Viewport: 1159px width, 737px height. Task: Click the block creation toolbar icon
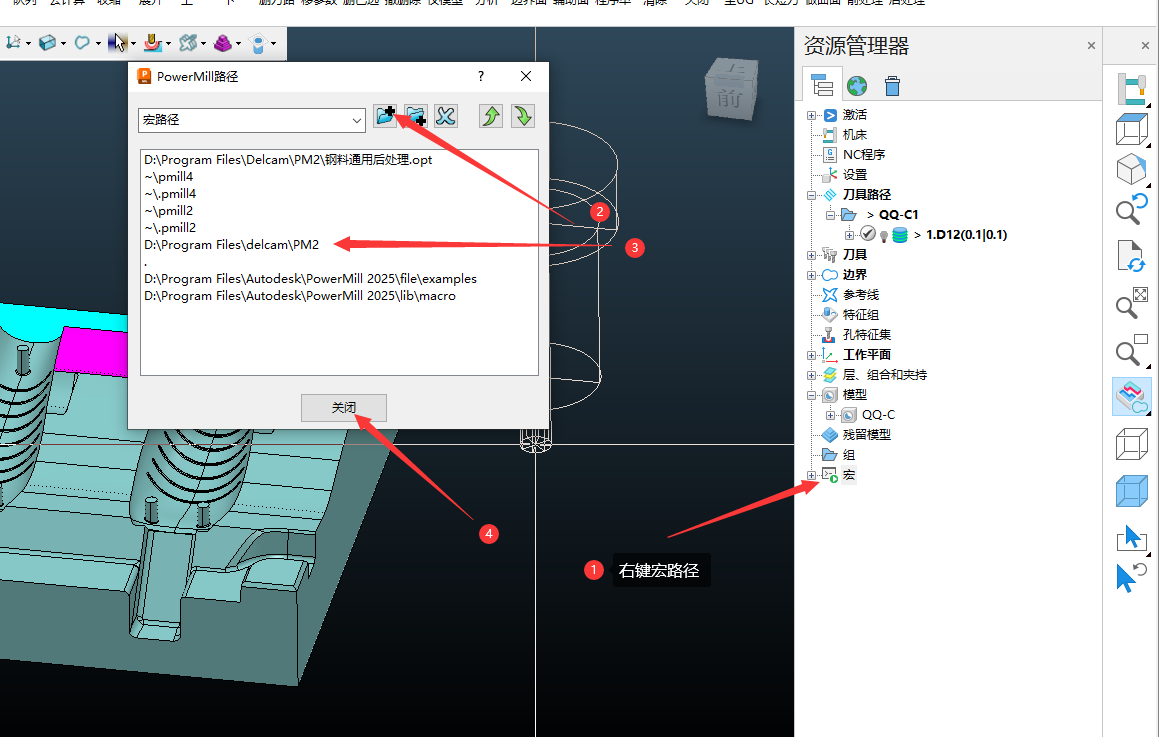coord(48,43)
